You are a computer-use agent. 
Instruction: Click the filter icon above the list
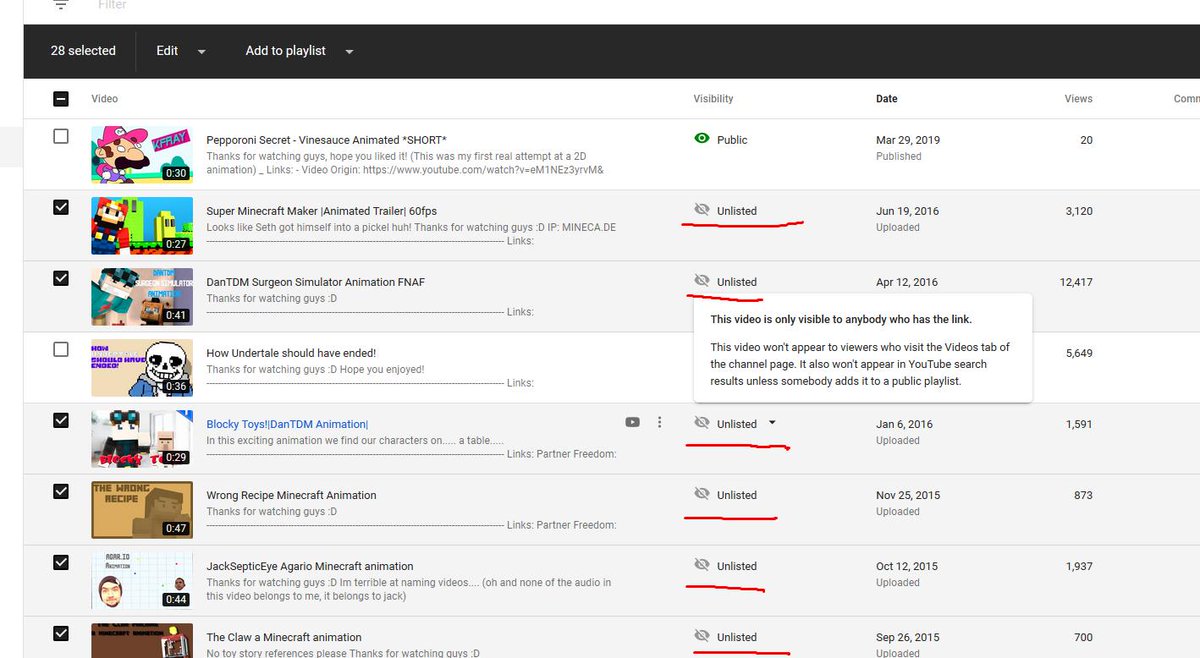[61, 4]
